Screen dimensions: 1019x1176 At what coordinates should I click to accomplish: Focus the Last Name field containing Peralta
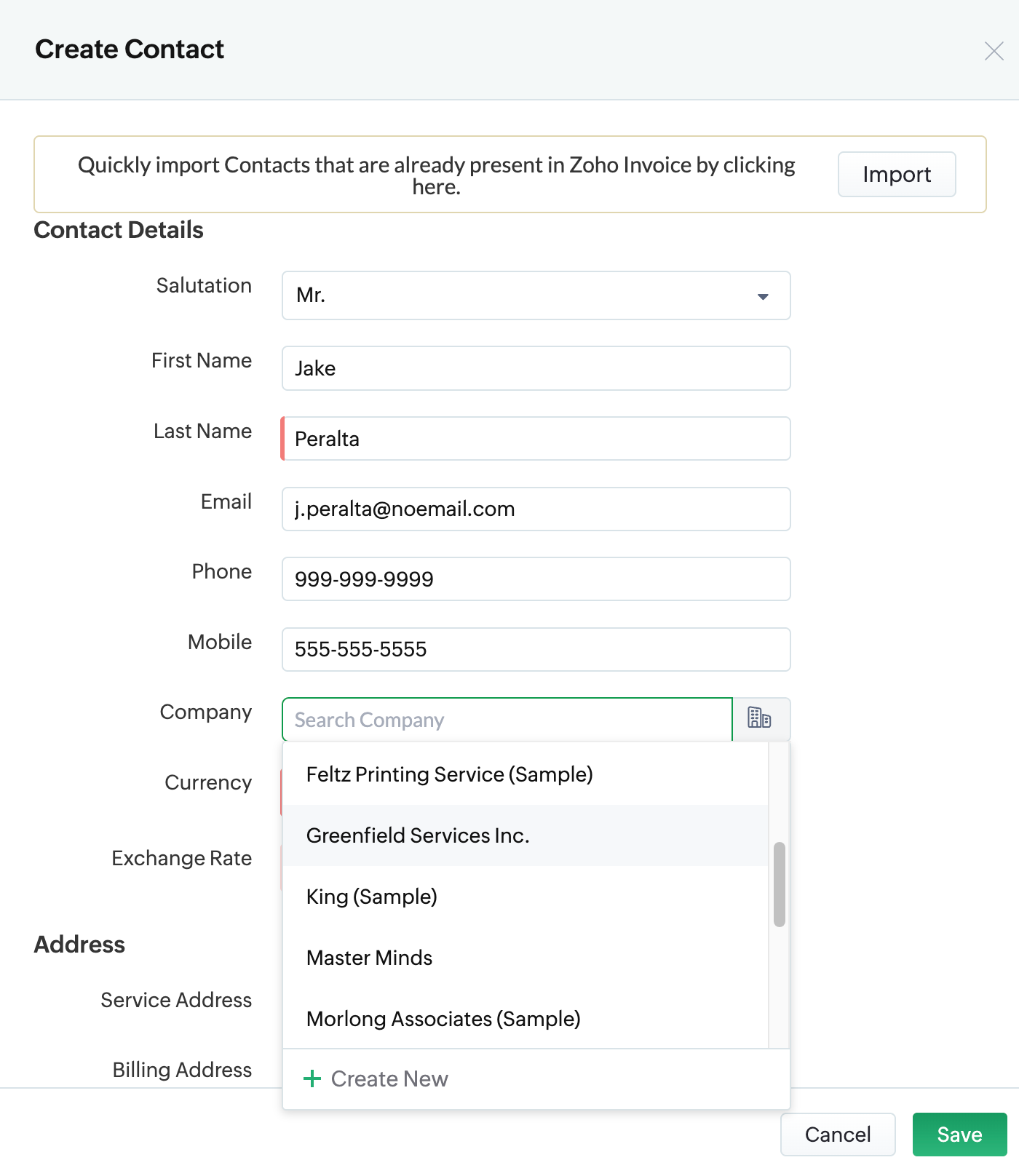[536, 439]
